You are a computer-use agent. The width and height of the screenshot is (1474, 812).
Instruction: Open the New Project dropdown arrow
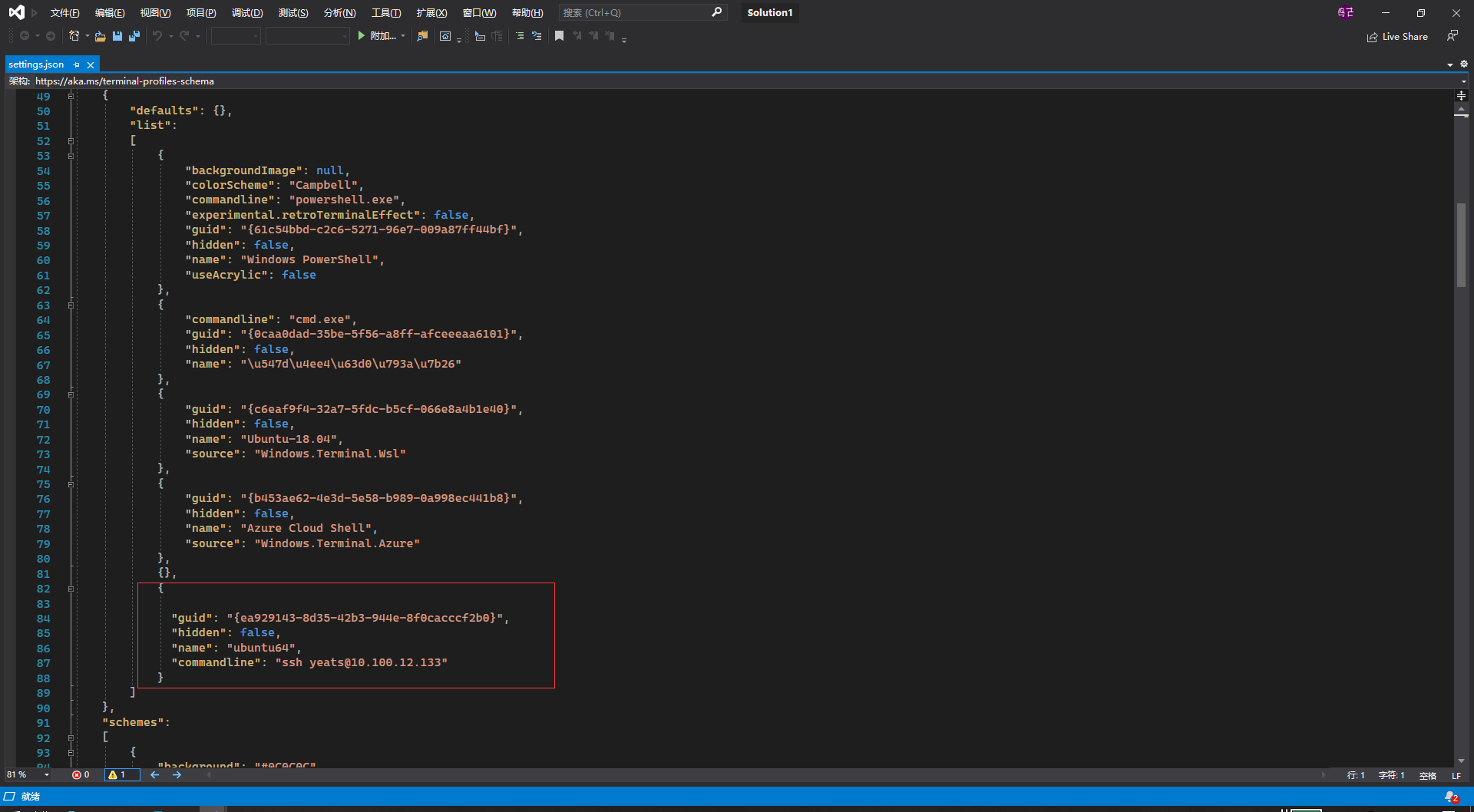[x=87, y=36]
